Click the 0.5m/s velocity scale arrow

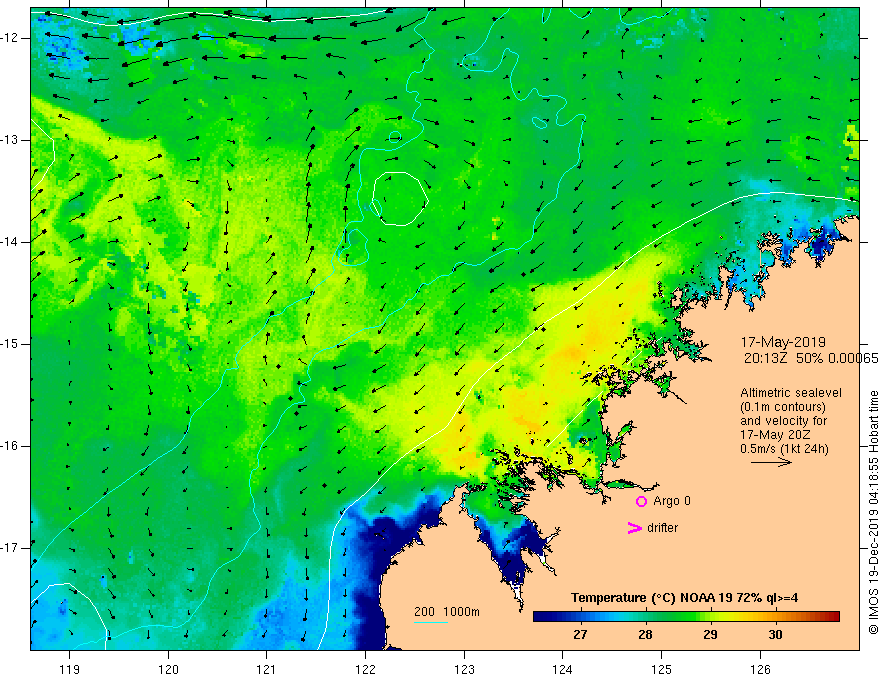[771, 462]
